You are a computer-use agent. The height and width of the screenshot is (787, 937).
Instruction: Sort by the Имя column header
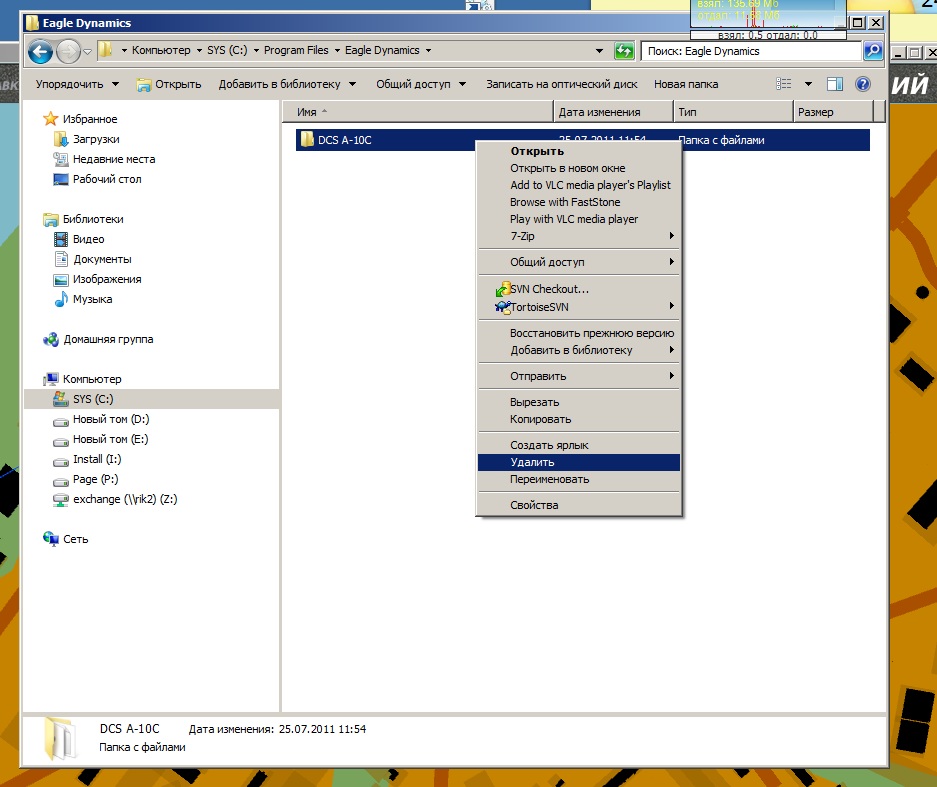coord(418,112)
